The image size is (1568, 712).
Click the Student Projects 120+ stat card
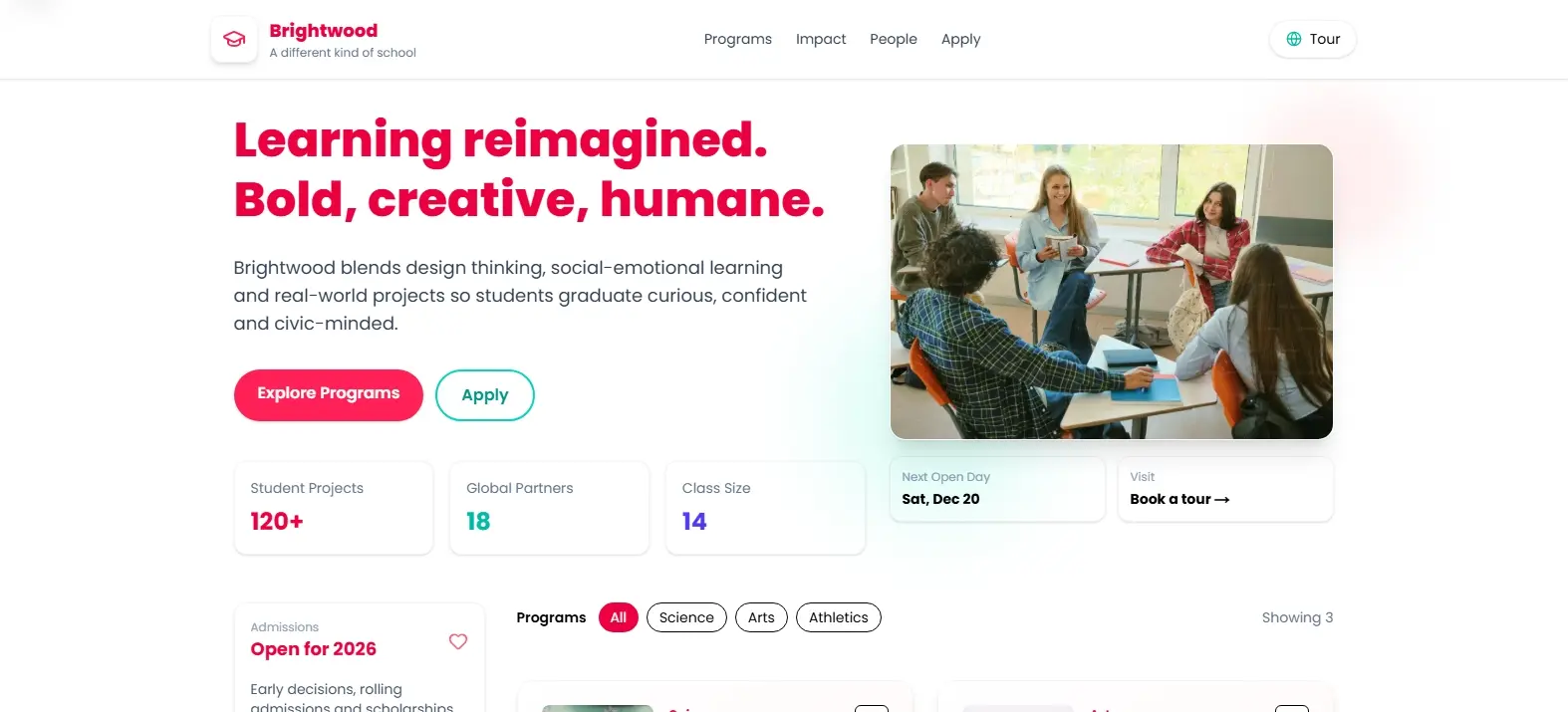334,508
